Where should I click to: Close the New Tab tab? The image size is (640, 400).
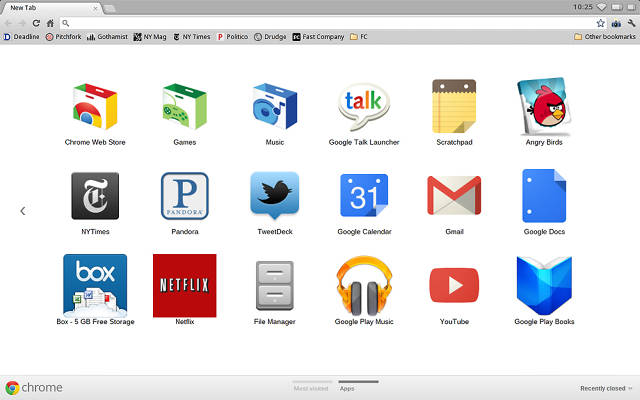(x=95, y=8)
